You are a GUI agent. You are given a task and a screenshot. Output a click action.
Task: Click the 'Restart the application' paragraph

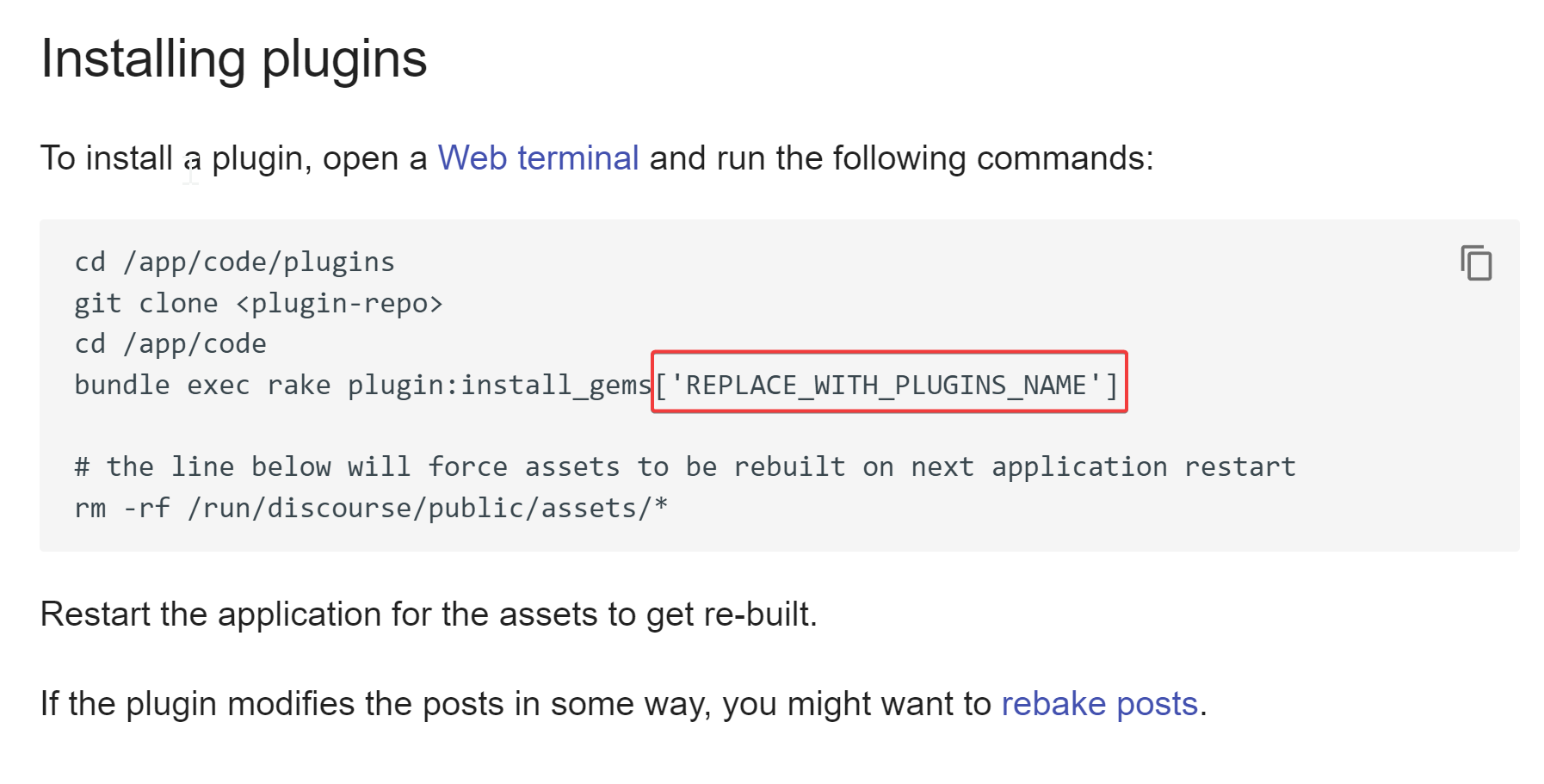428,614
